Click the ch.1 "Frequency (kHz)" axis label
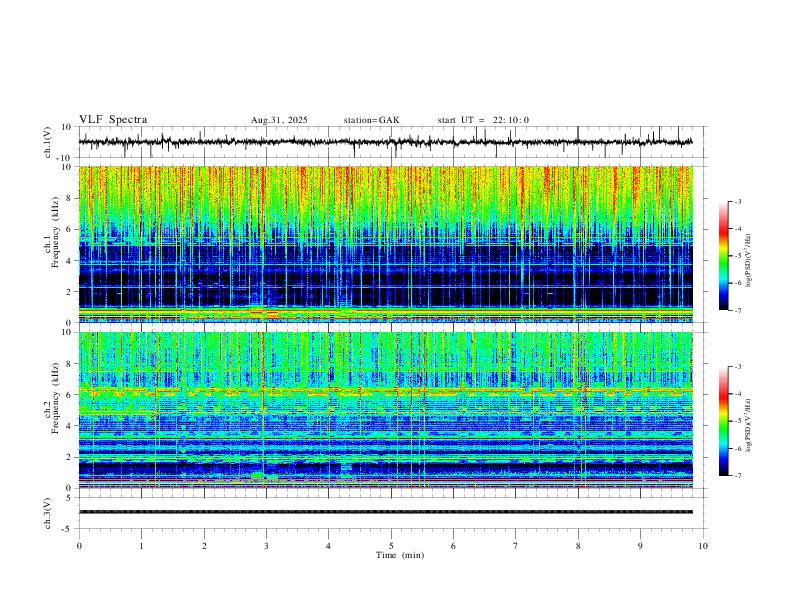792x612 pixels. tap(56, 231)
